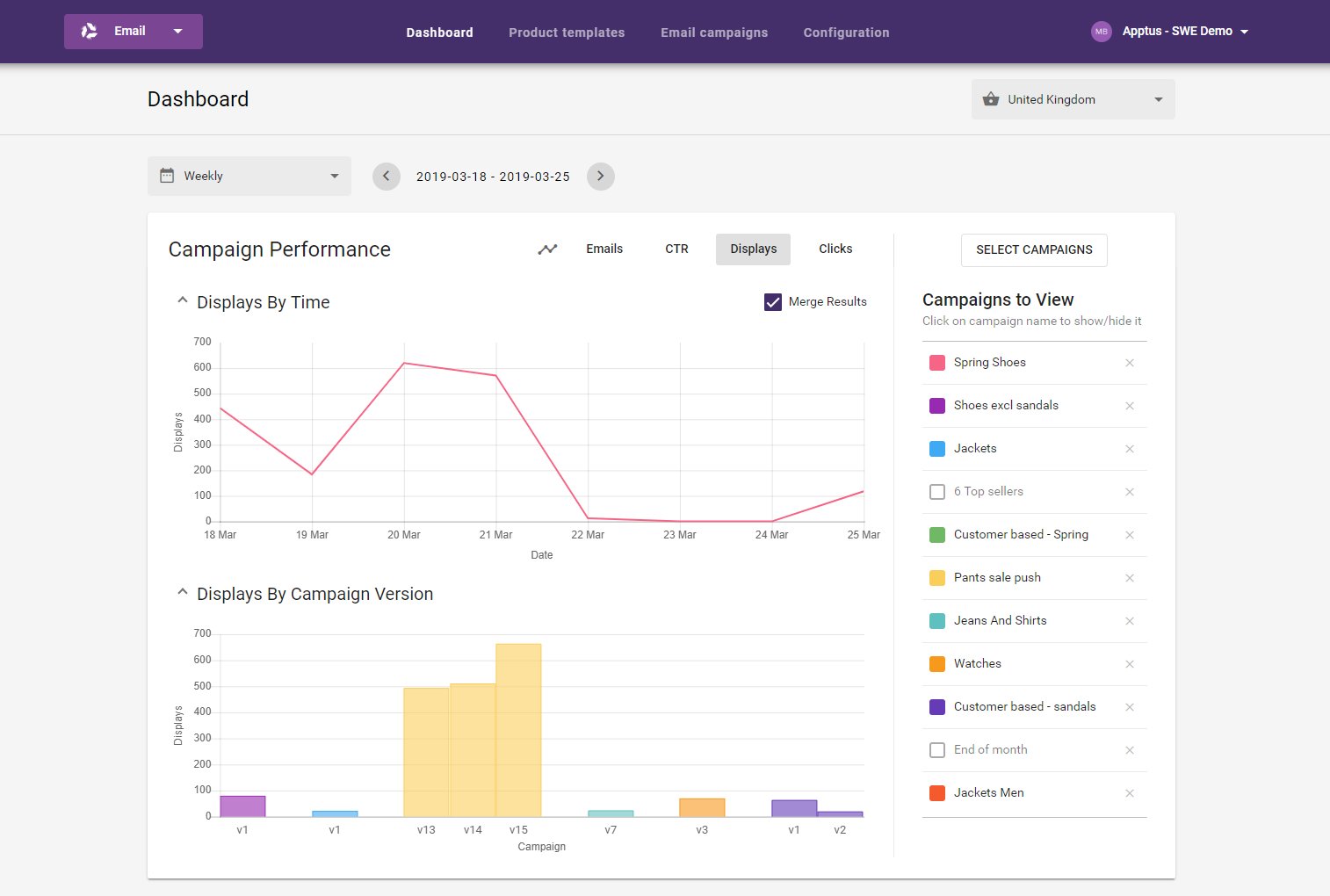Open the United Kingdom market dropdown

tap(1073, 99)
